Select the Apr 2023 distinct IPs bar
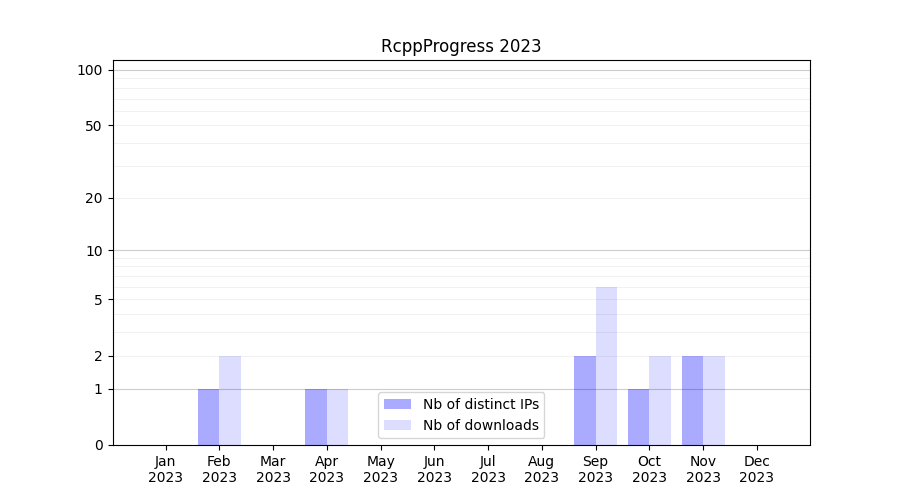The image size is (900, 500). click(x=316, y=417)
